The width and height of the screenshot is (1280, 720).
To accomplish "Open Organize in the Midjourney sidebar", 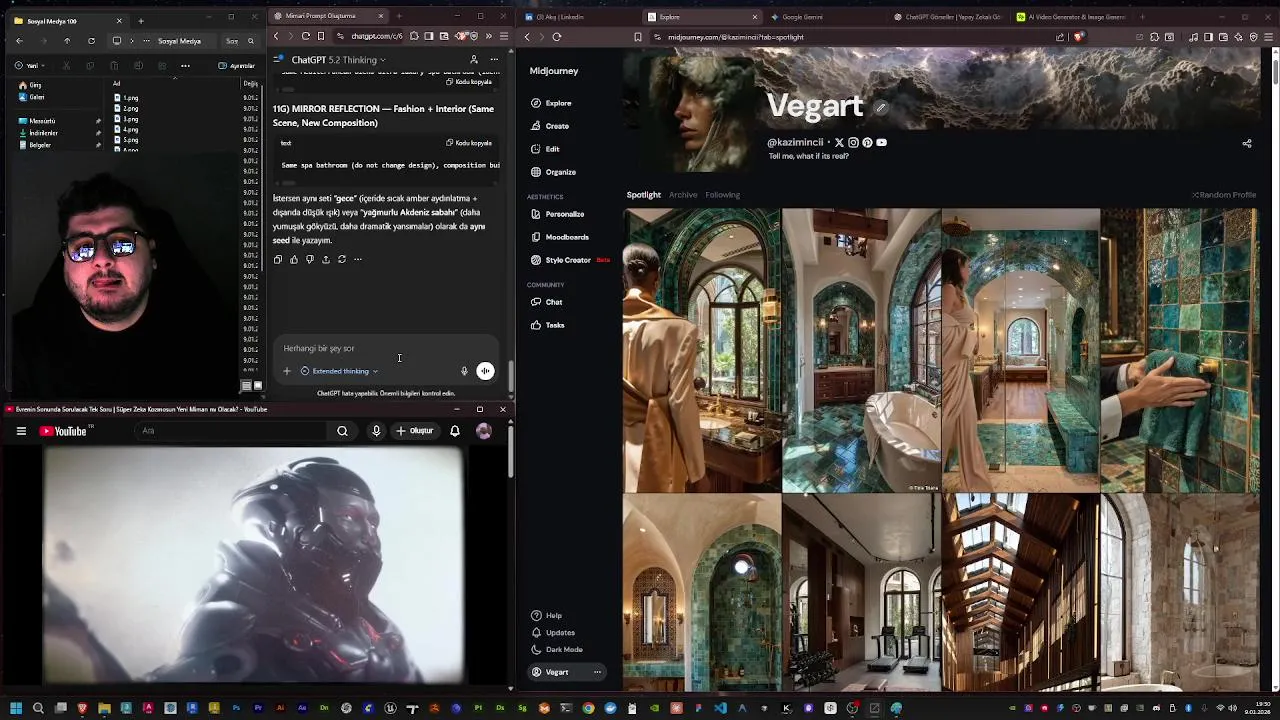I will 554,172.
